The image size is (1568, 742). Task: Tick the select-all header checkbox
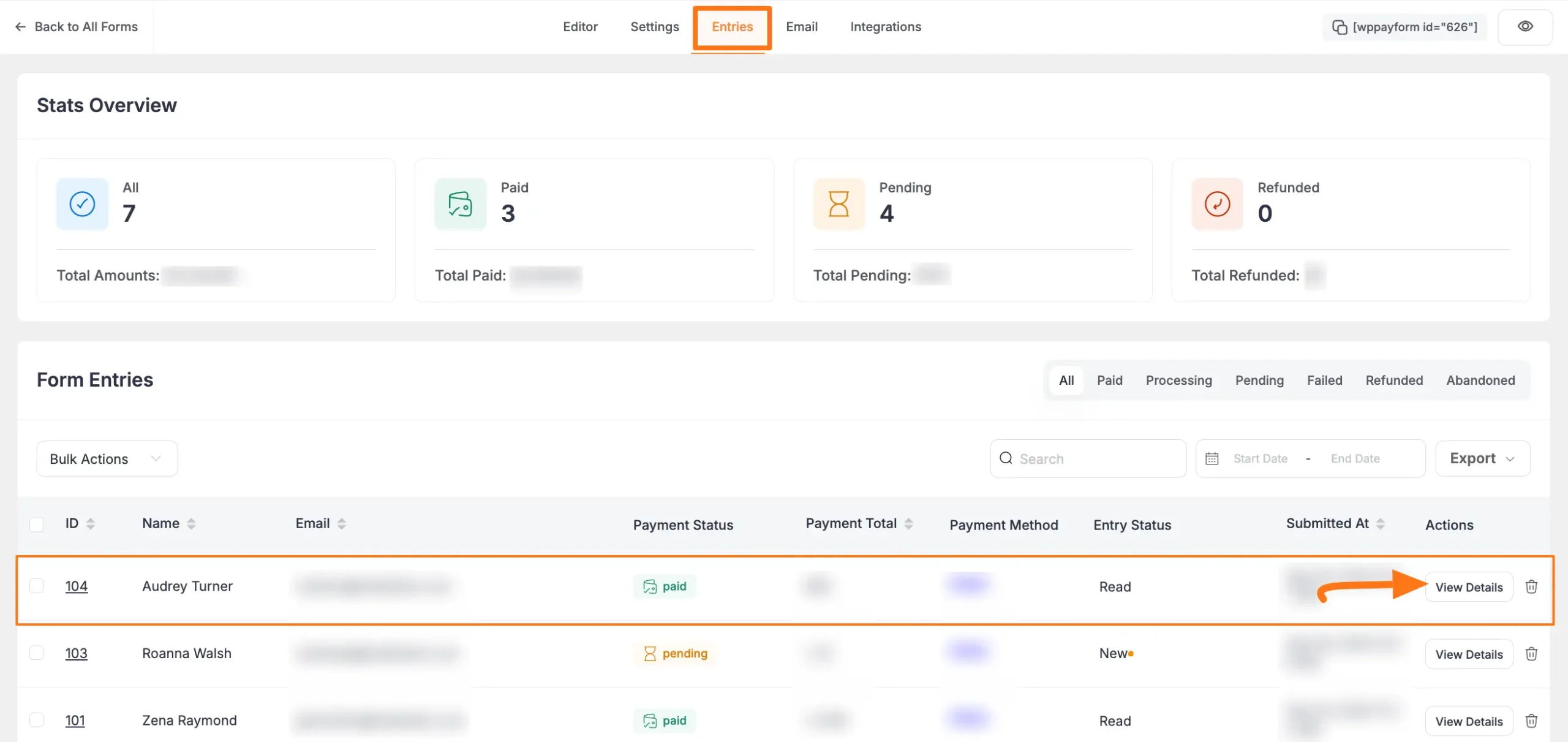coord(37,524)
